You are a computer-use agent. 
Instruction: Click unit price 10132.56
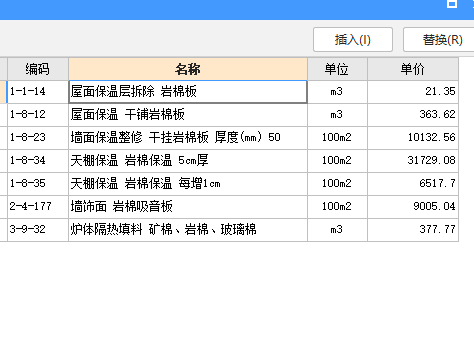pos(413,138)
